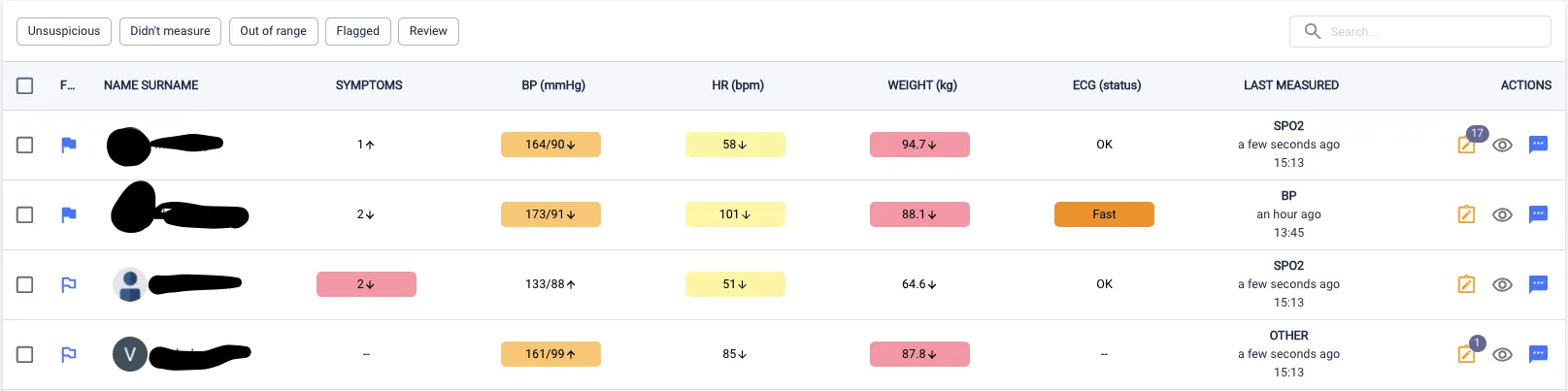This screenshot has width=1568, height=391.
Task: Select the Out of range filter tab
Action: pyautogui.click(x=273, y=31)
